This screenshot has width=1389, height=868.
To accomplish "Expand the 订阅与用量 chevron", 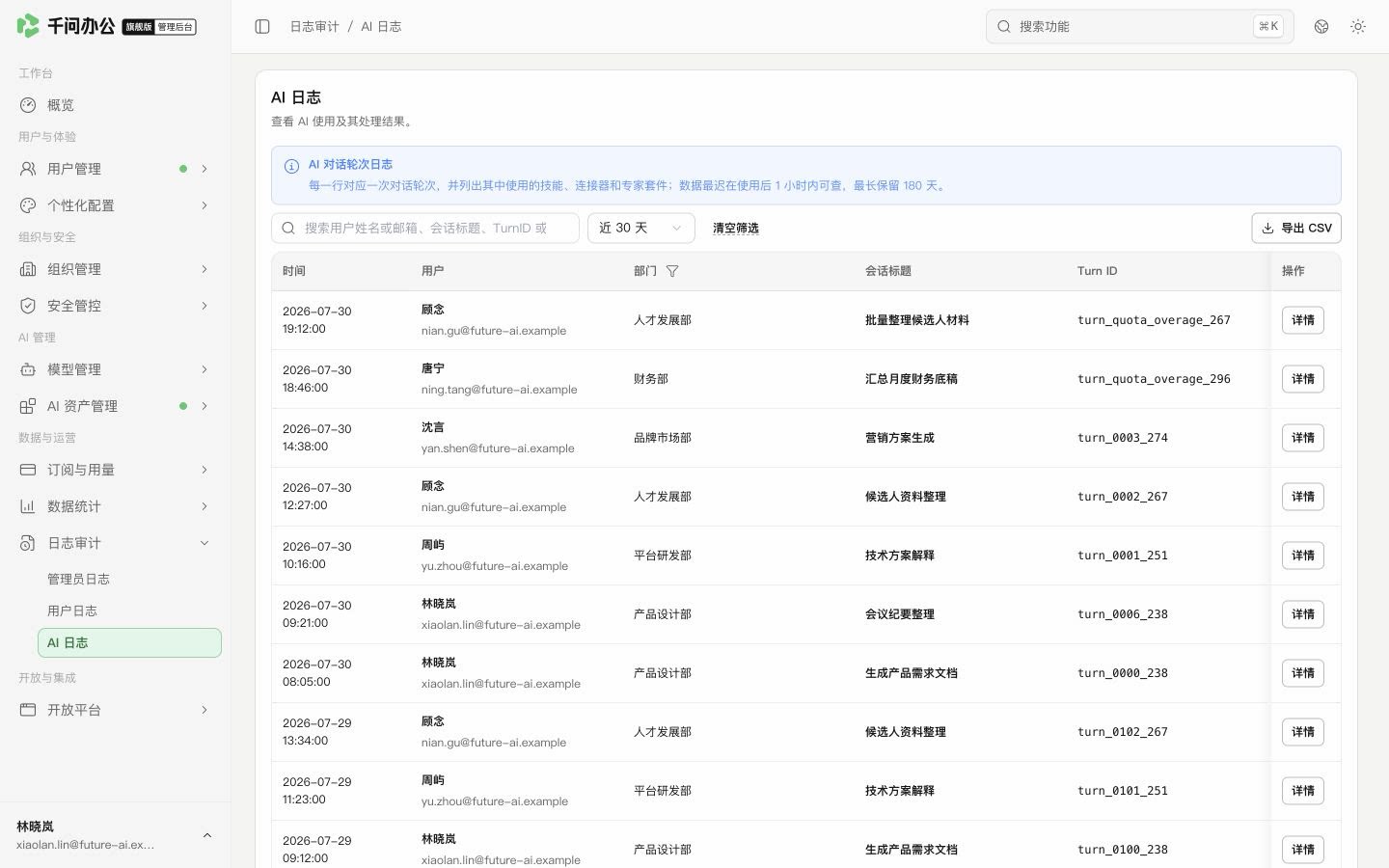I will (x=204, y=470).
